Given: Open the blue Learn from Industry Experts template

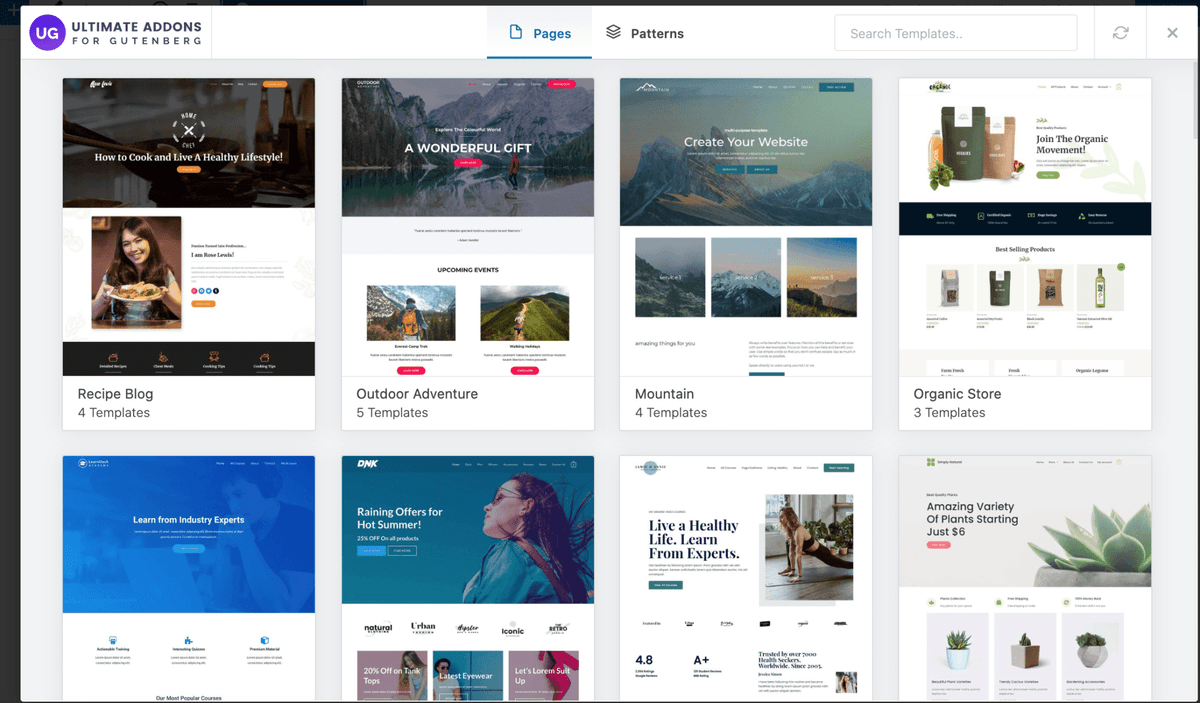Looking at the screenshot, I should (x=189, y=578).
